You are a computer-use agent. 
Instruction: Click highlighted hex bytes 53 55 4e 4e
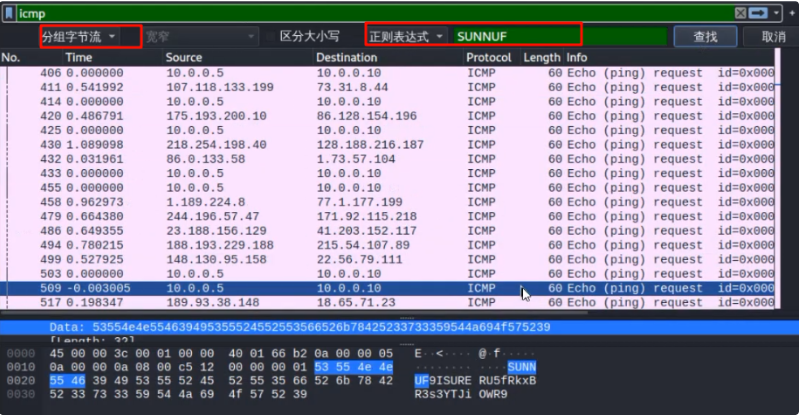(353, 367)
